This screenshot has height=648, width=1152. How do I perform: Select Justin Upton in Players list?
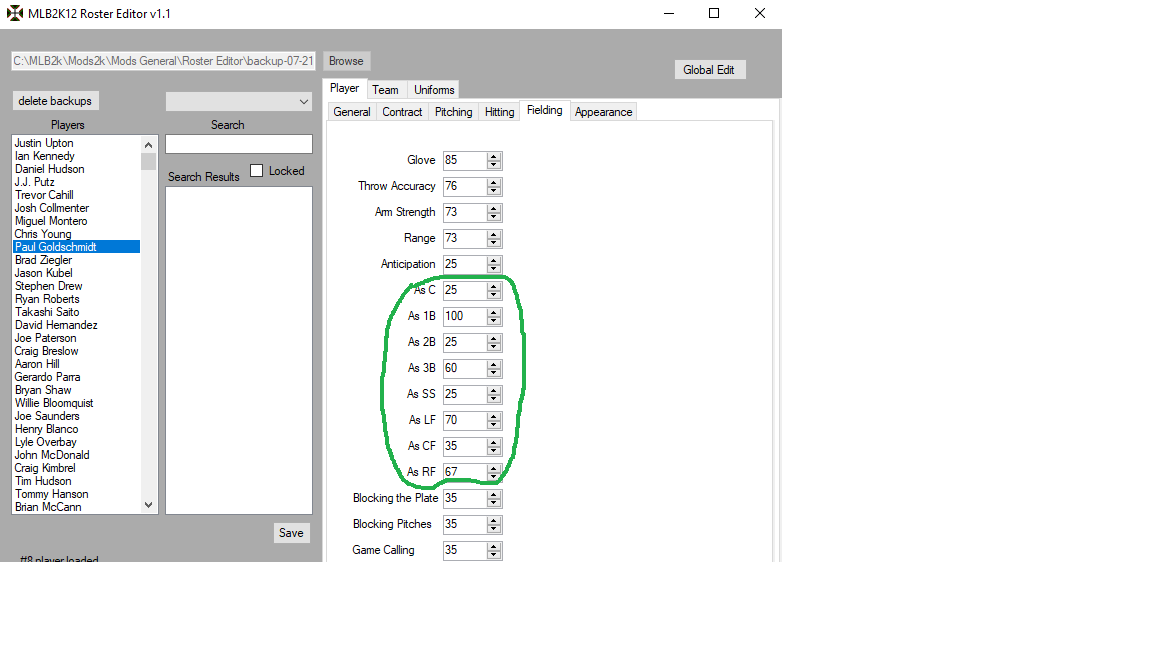click(76, 143)
